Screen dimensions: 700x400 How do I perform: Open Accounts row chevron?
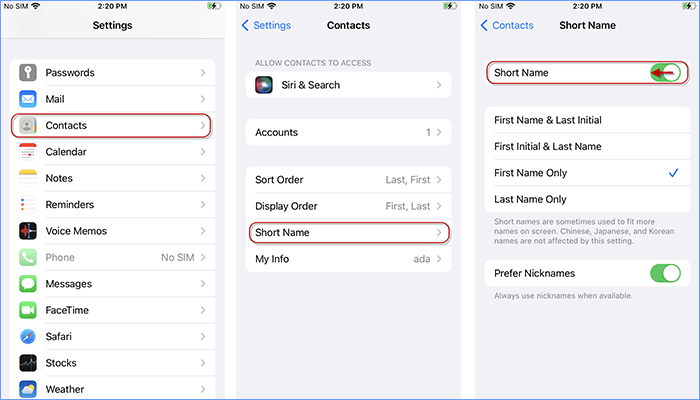[x=439, y=132]
